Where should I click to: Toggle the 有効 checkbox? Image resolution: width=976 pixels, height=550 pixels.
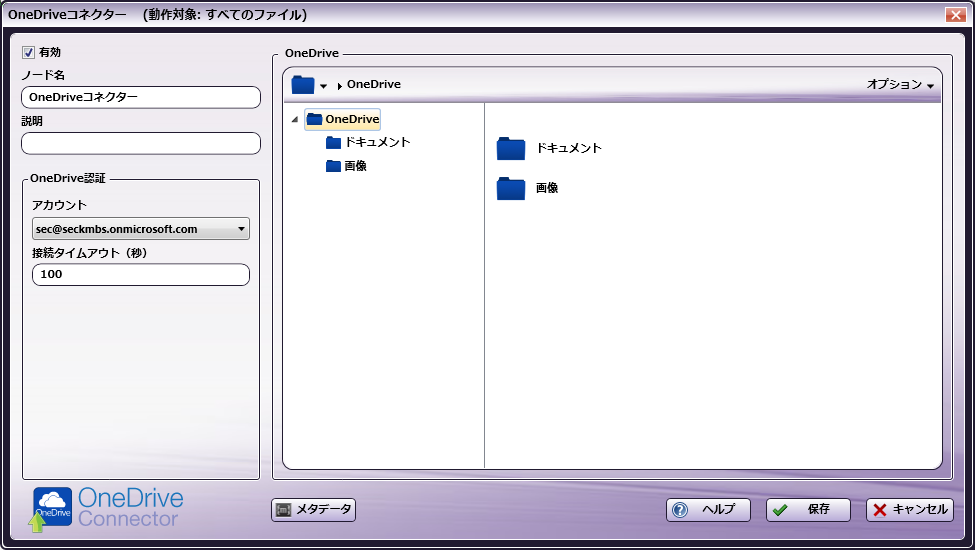click(x=29, y=53)
